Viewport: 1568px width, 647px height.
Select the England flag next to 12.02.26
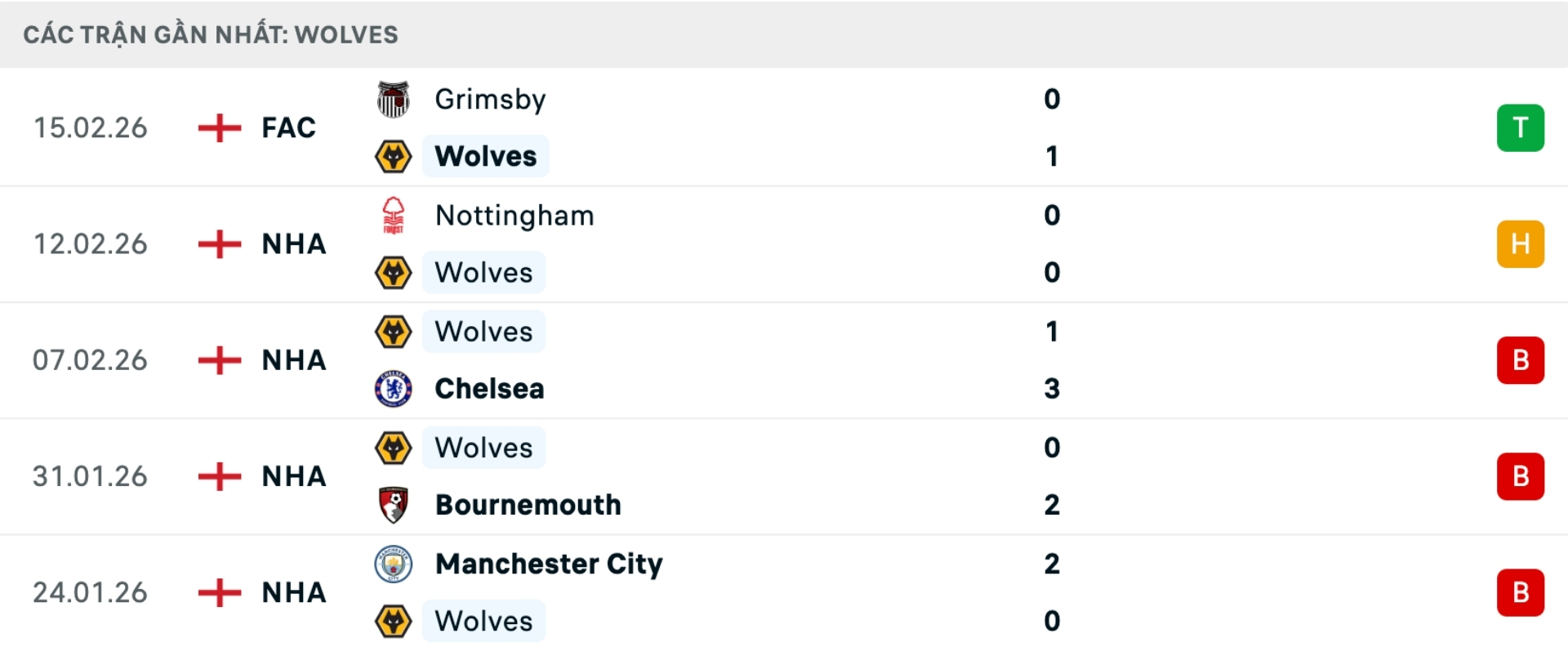coord(219,243)
